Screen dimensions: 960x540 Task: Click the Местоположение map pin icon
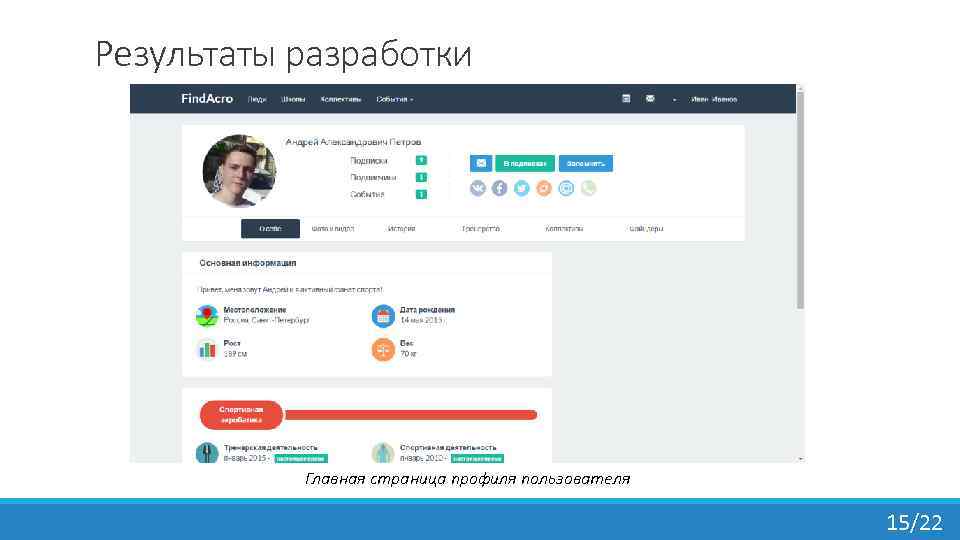click(x=207, y=316)
